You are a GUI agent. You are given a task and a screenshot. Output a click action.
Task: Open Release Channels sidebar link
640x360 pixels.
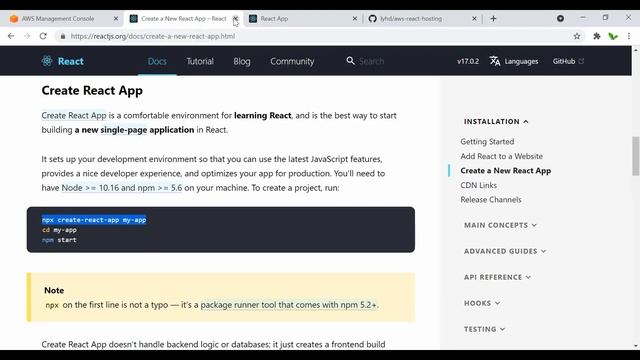click(491, 200)
